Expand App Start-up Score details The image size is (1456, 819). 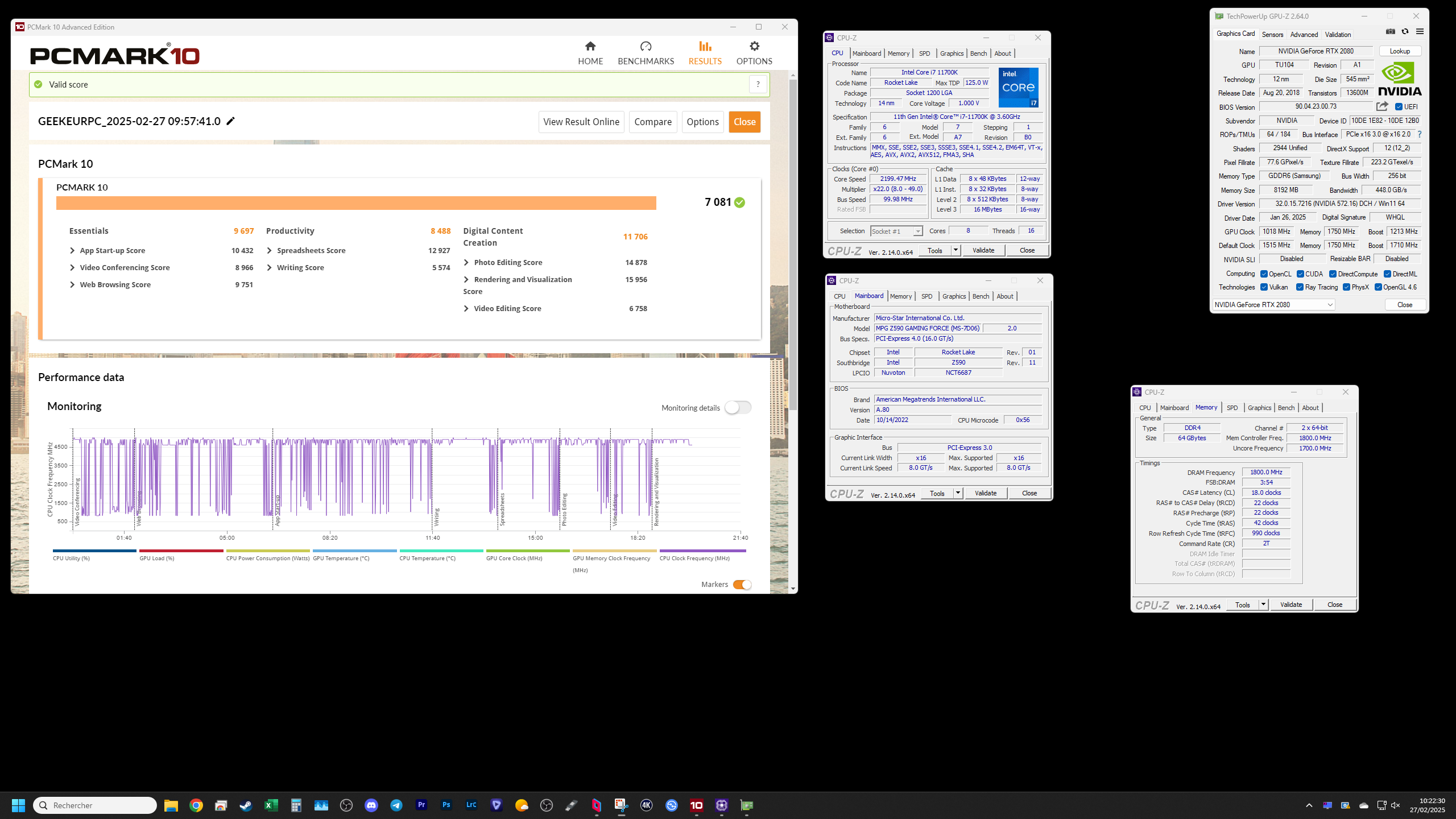point(72,250)
